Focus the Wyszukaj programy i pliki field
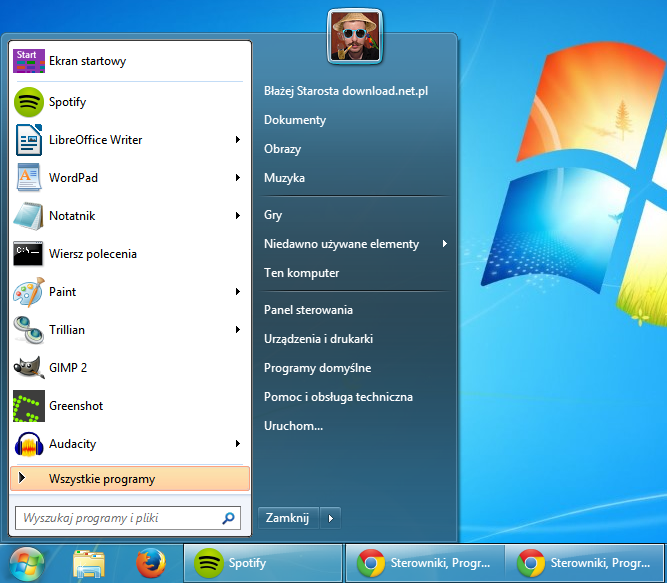Viewport: 667px width, 583px height. tap(128, 518)
